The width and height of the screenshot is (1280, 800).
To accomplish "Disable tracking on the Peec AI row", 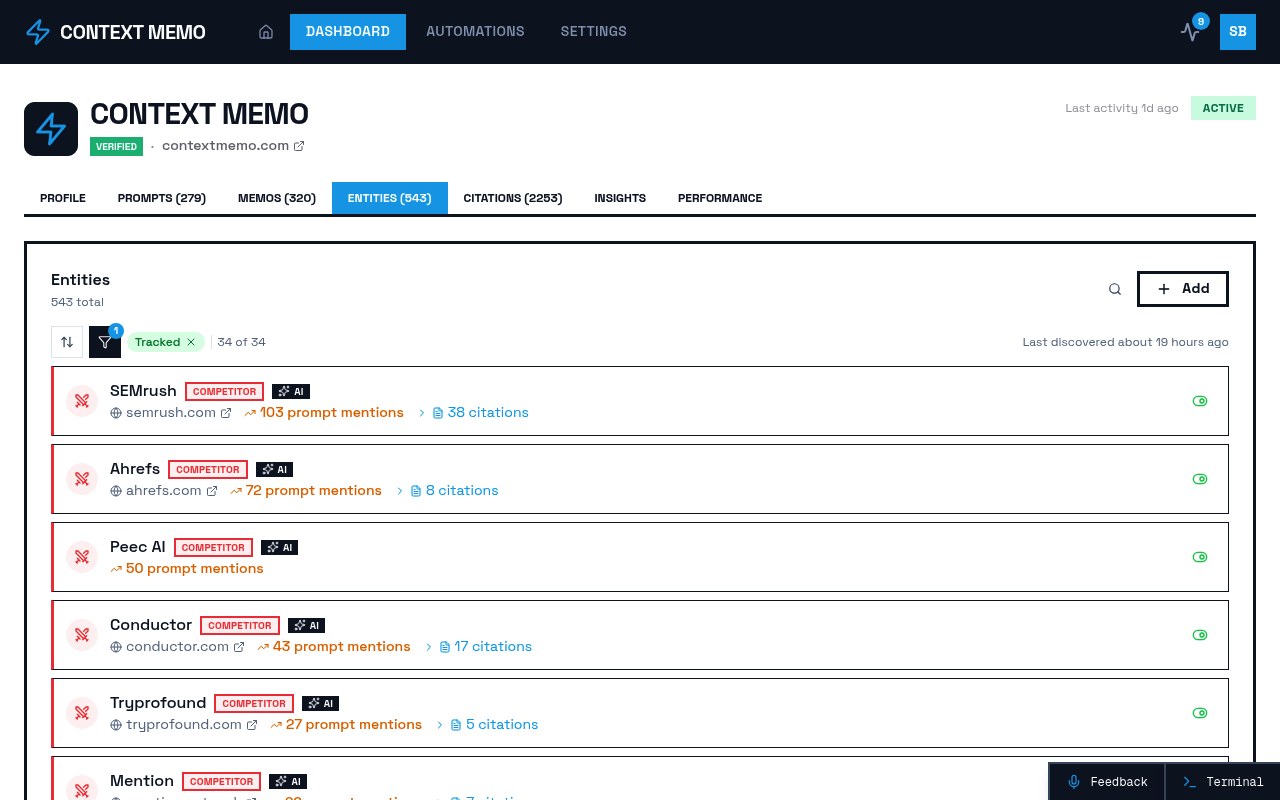I will coord(1200,557).
